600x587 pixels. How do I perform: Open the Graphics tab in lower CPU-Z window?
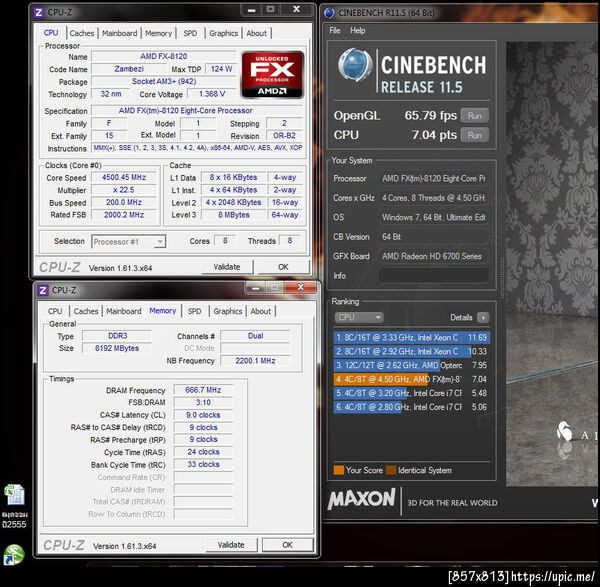[x=228, y=311]
